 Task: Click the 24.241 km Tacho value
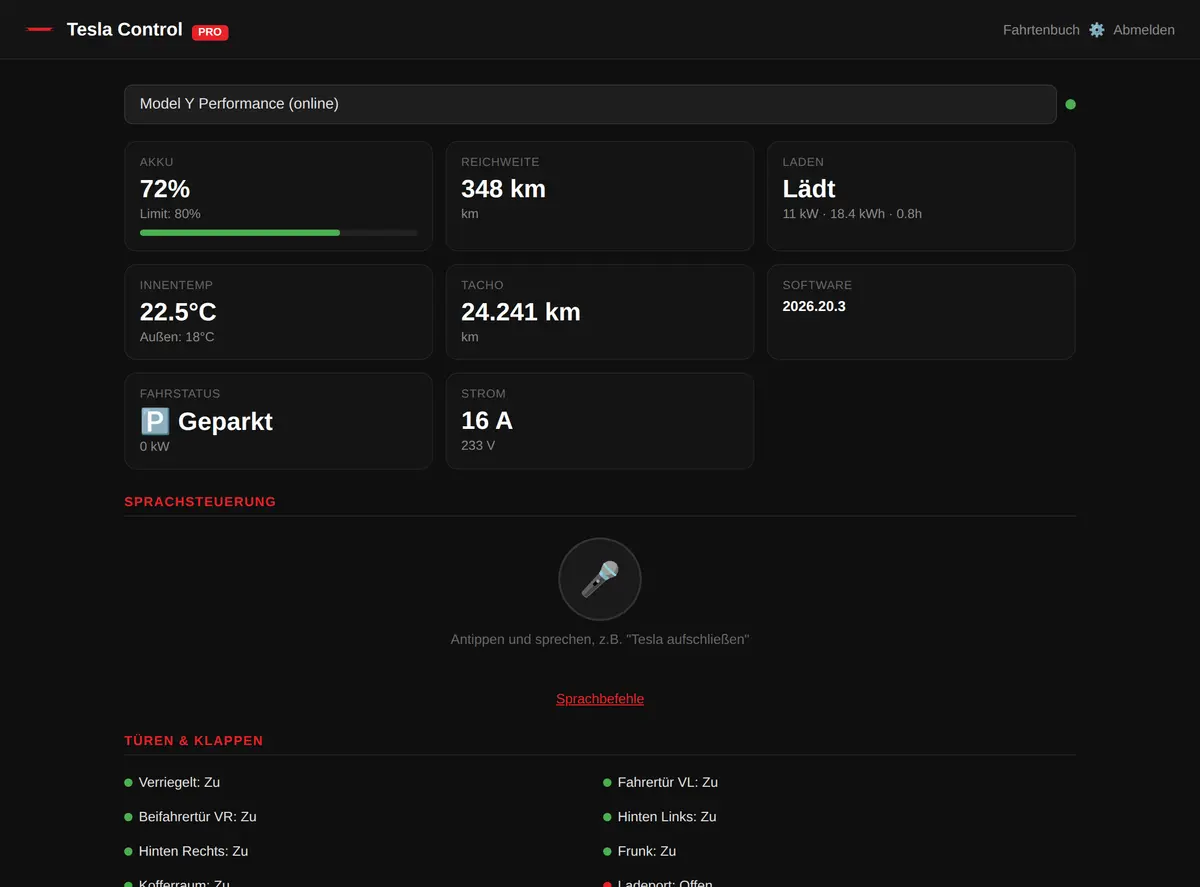(x=521, y=312)
